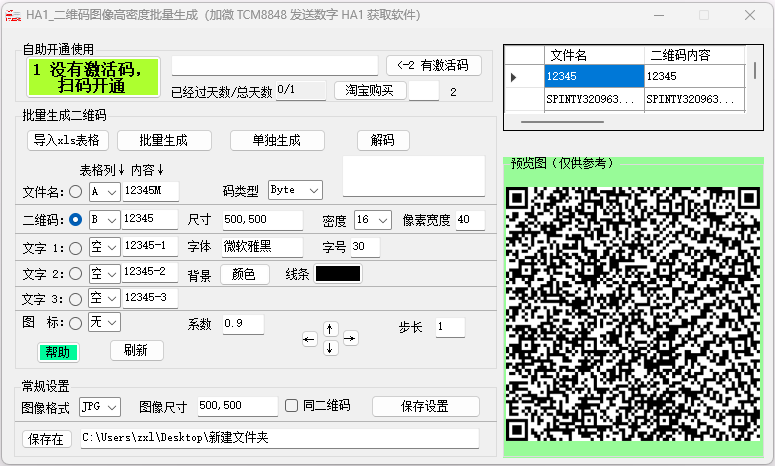The image size is (775, 466).
Task: Click the 解码 button
Action: 383,140
